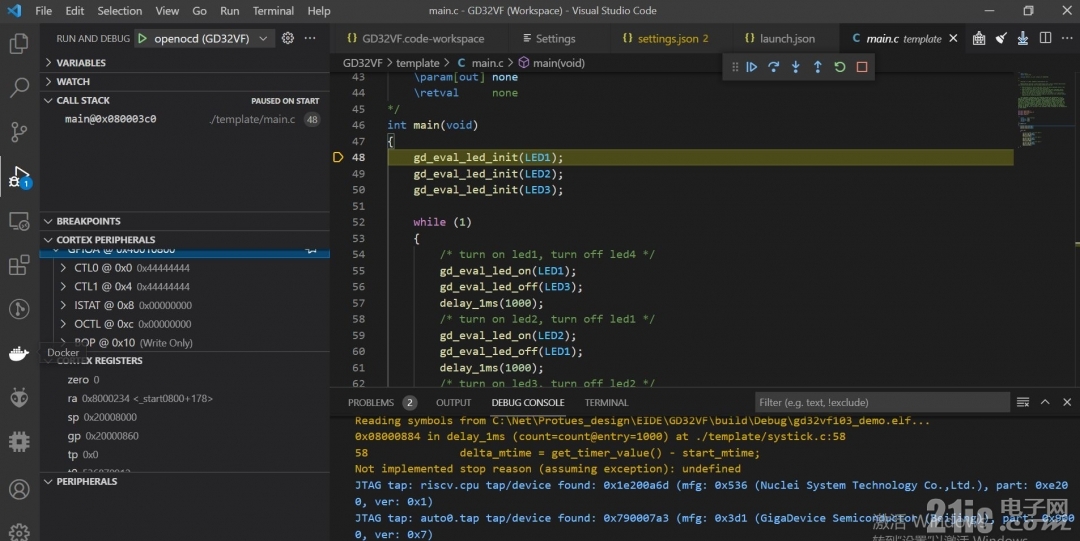Split the editor to the right
This screenshot has width=1080, height=541.
pos(1046,39)
